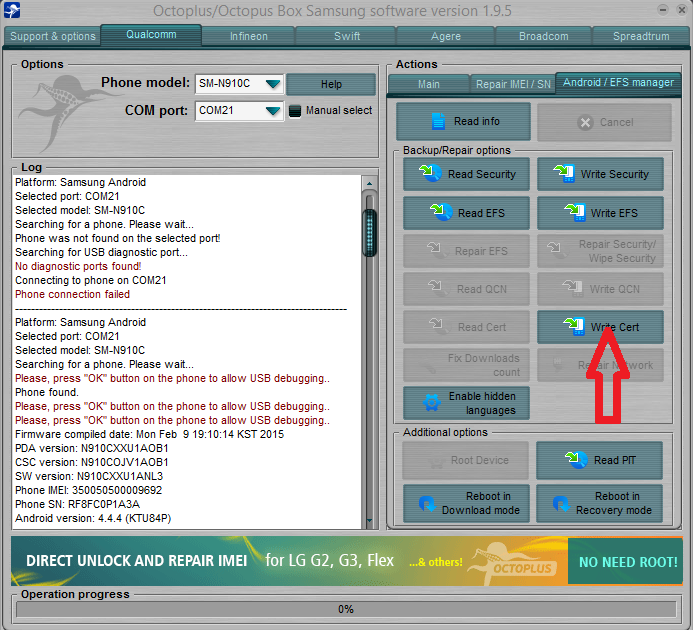Click log line 'Firmware compiled date' entry
Image resolution: width=693 pixels, height=630 pixels.
pos(149,434)
